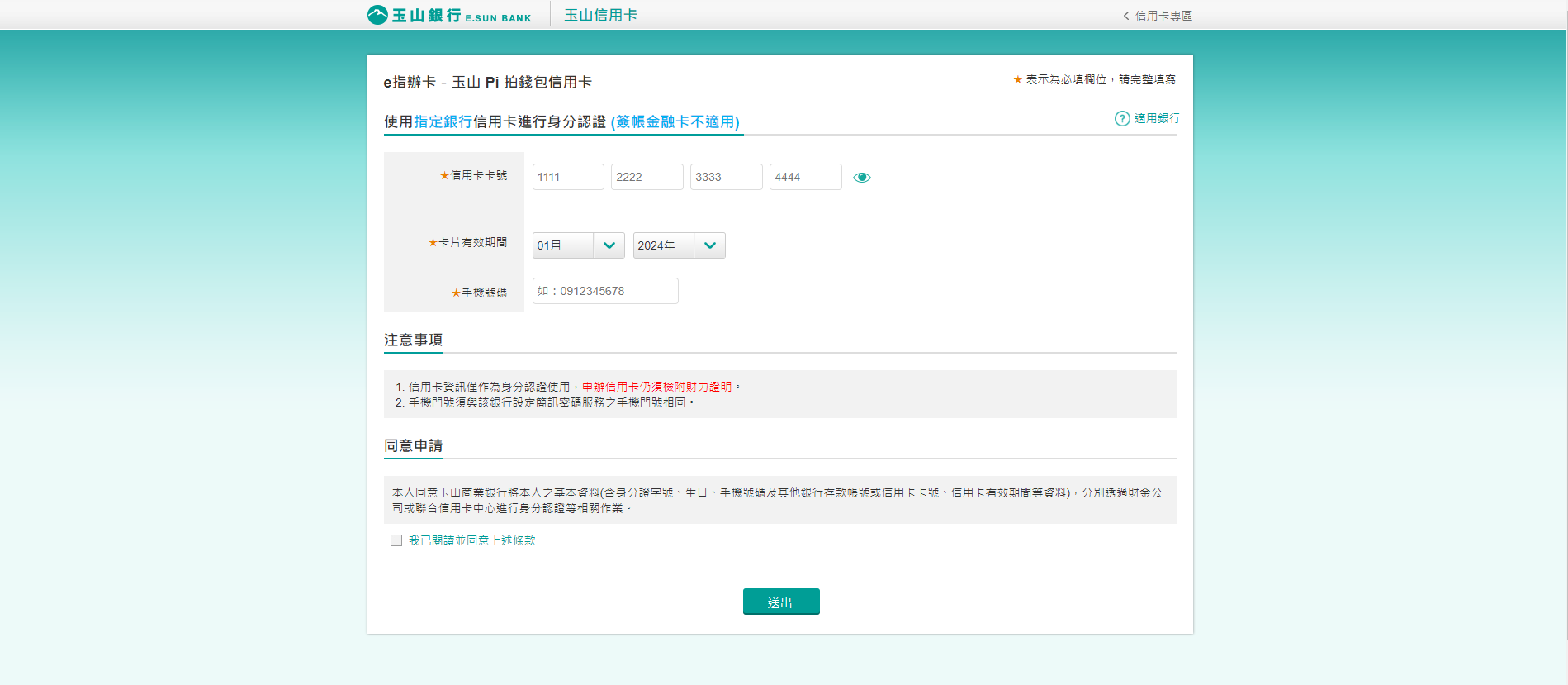Open the expiry year dropdown 2024年
Viewport: 1568px width, 685px height.
tap(679, 245)
